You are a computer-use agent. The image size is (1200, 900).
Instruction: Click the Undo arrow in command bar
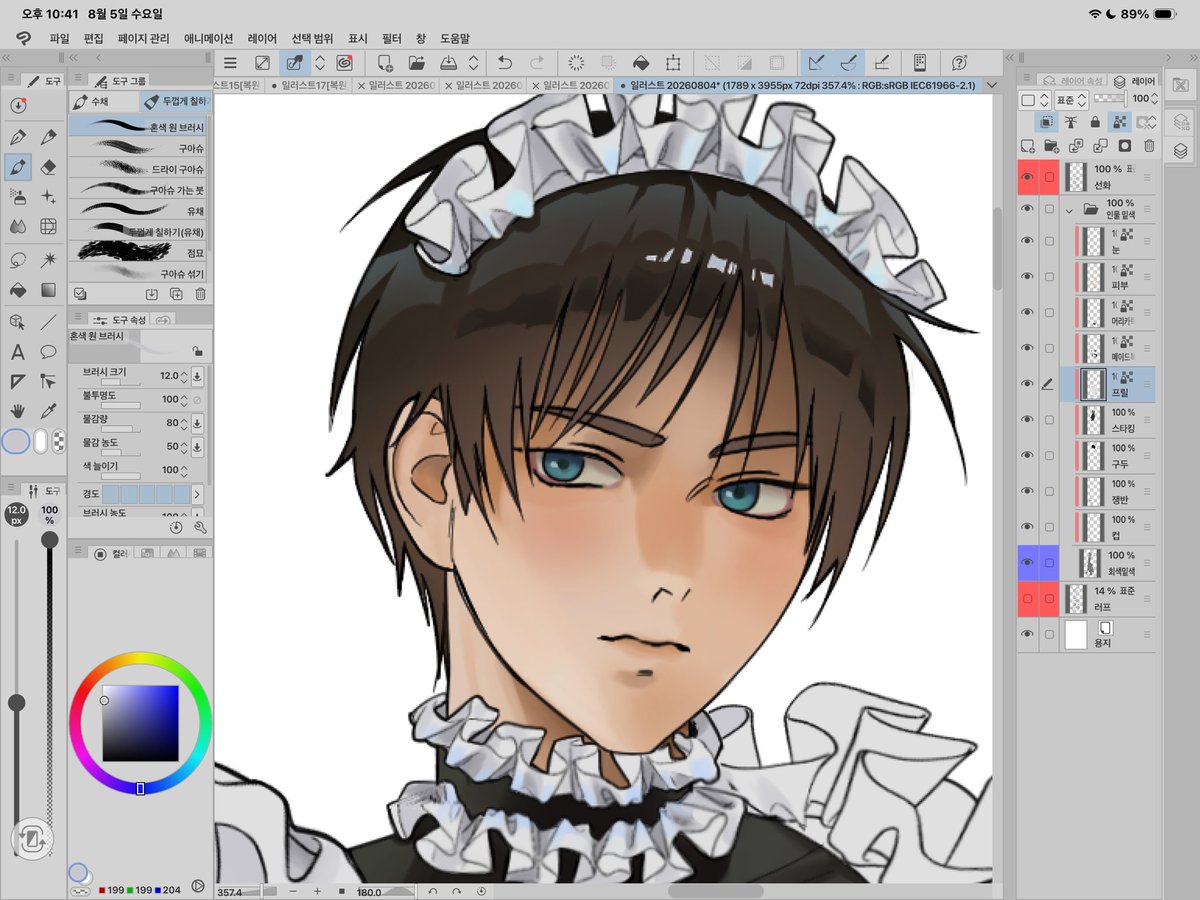[505, 62]
